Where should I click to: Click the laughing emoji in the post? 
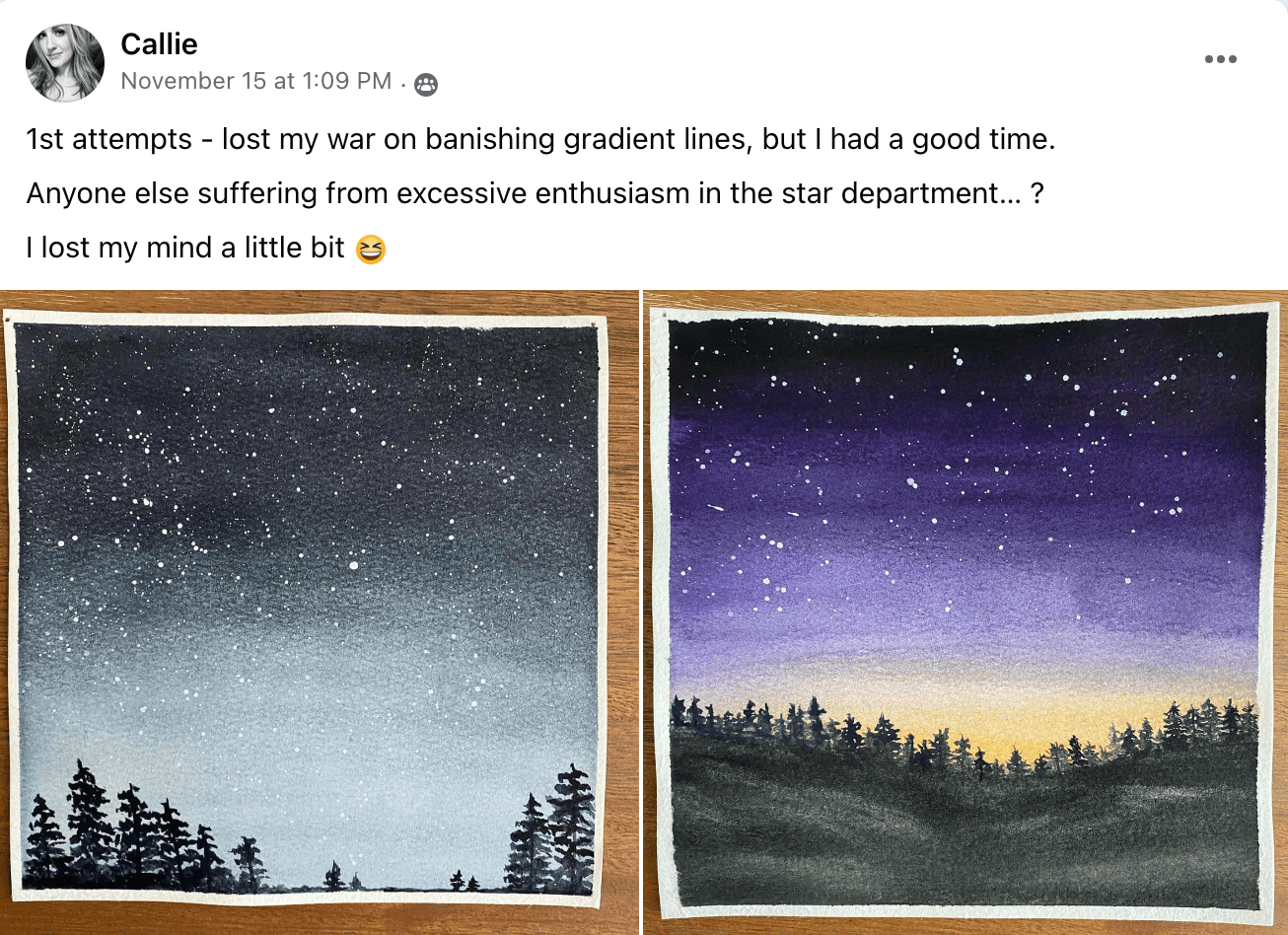coord(370,249)
